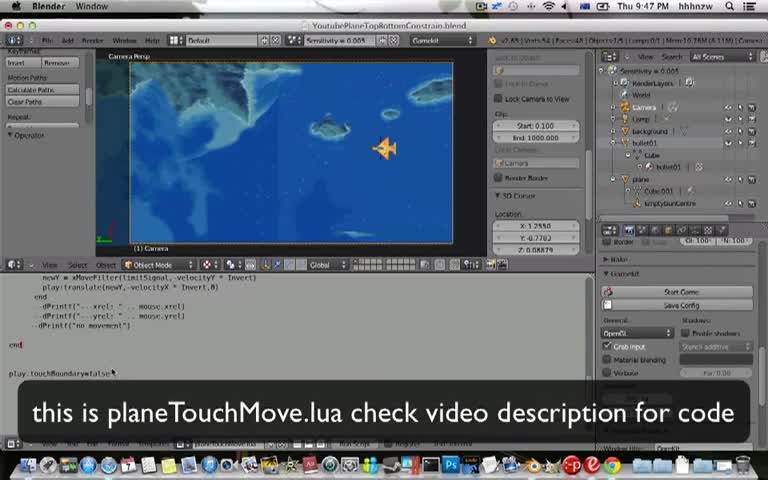The image size is (768, 480).
Task: Open the OpenGL render system dropdown
Action: (638, 333)
